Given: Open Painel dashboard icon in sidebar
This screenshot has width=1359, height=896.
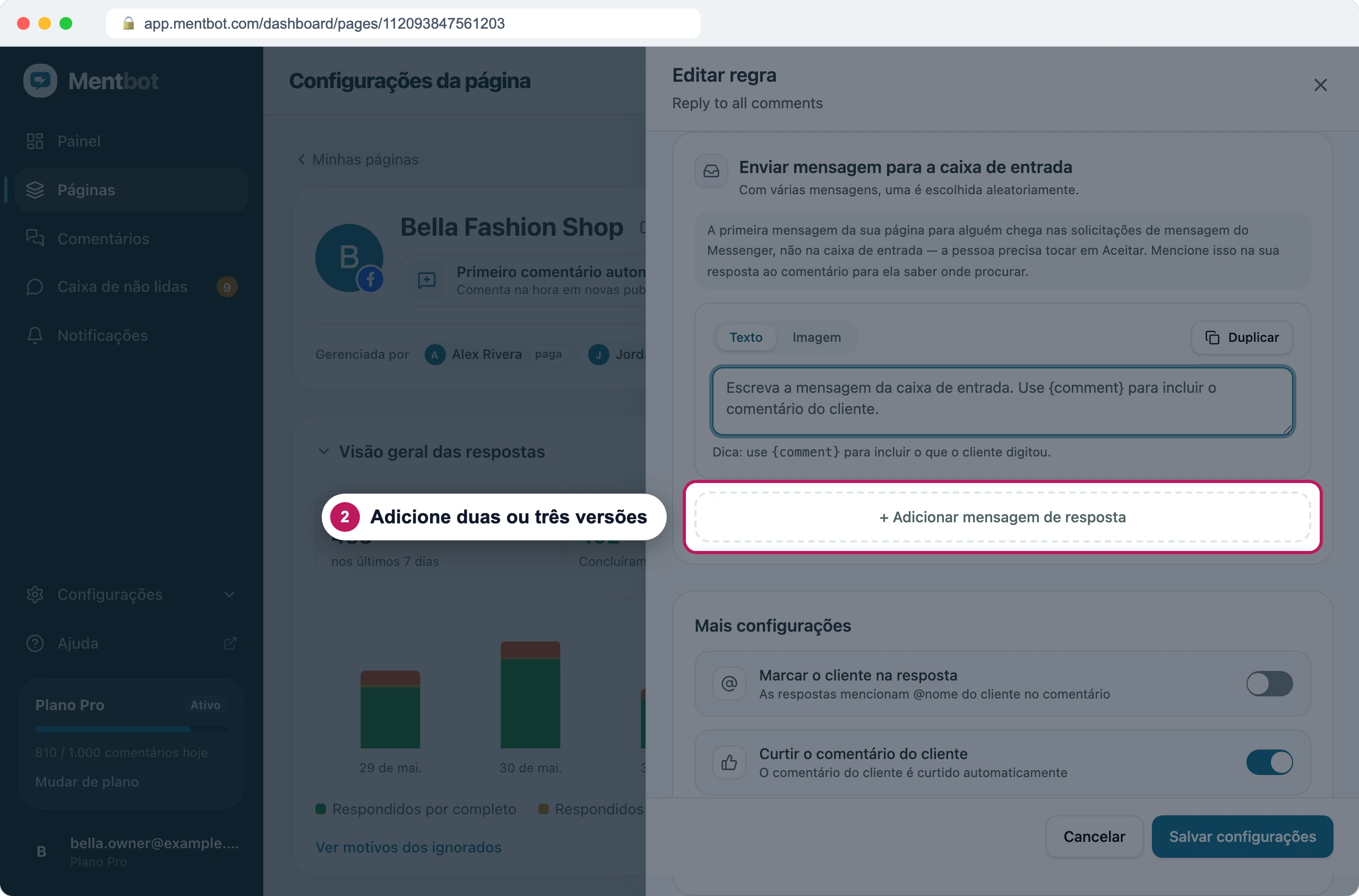Looking at the screenshot, I should [x=35, y=141].
